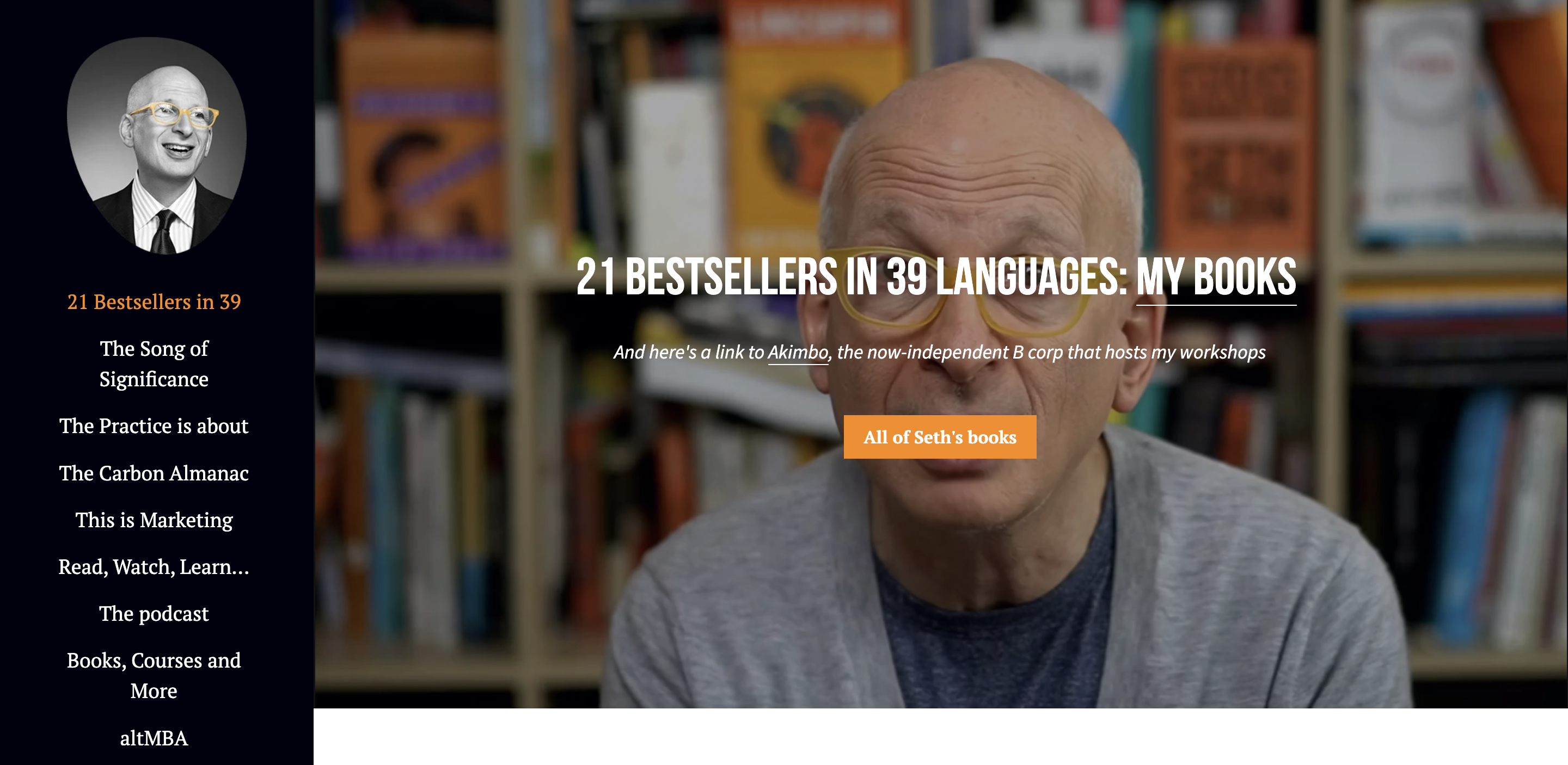Viewport: 1568px width, 765px height.
Task: Go to The Song of Significance section
Action: tap(154, 363)
